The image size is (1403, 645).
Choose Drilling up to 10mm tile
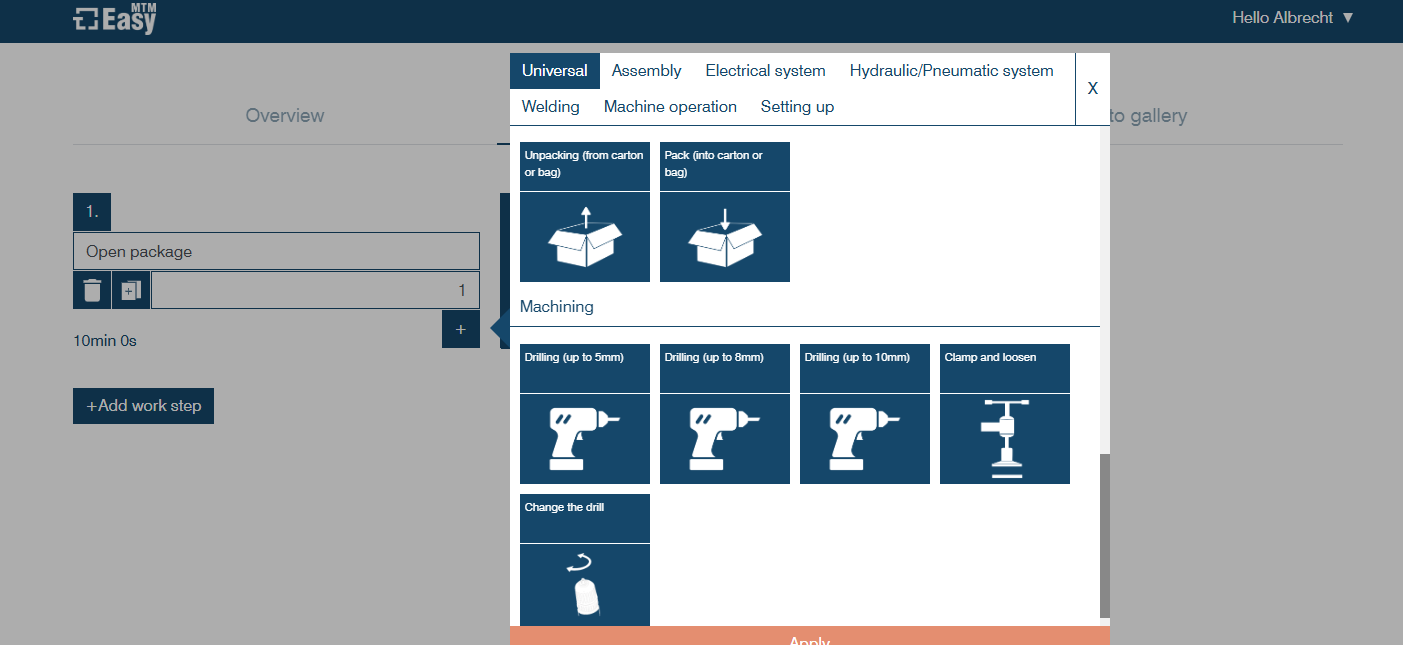click(x=865, y=414)
